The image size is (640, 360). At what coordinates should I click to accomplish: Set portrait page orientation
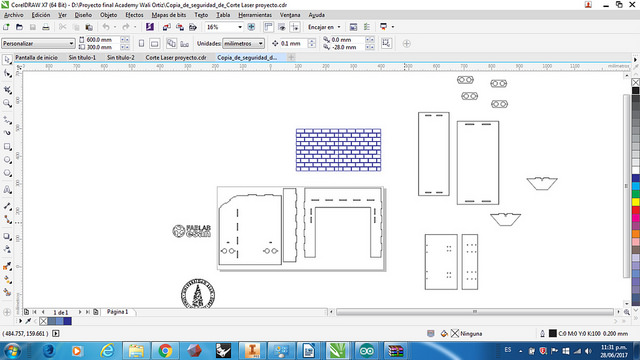coord(141,43)
